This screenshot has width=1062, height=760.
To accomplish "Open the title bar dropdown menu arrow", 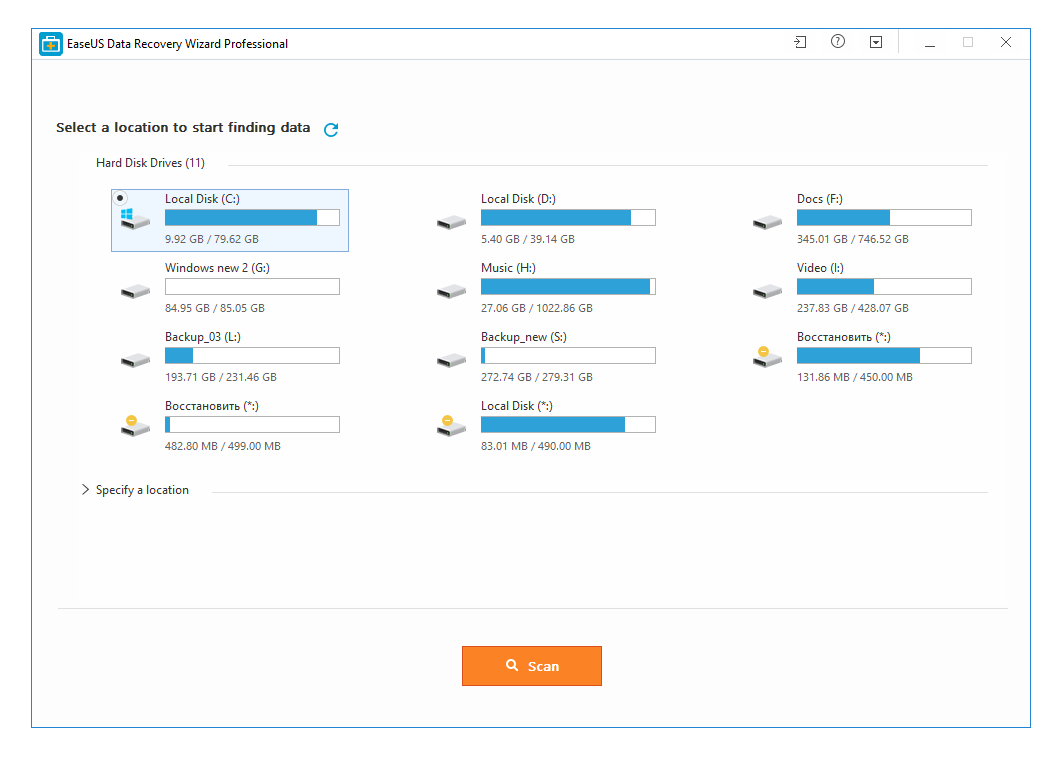I will (x=876, y=43).
